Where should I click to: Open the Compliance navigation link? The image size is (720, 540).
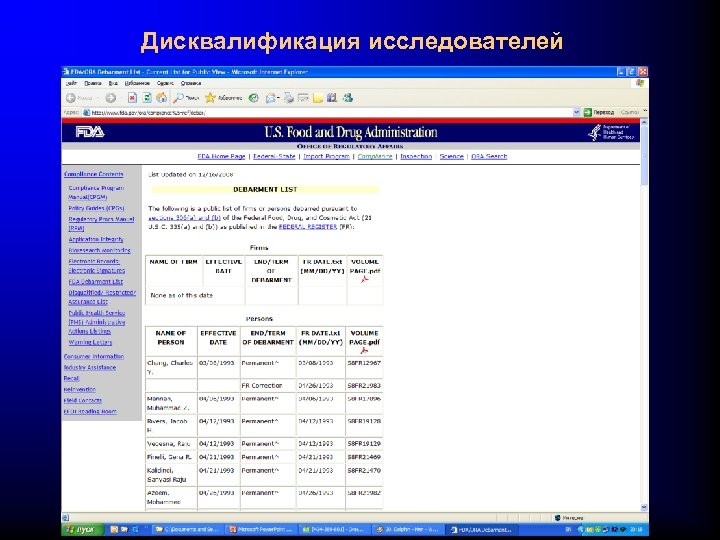click(x=375, y=157)
